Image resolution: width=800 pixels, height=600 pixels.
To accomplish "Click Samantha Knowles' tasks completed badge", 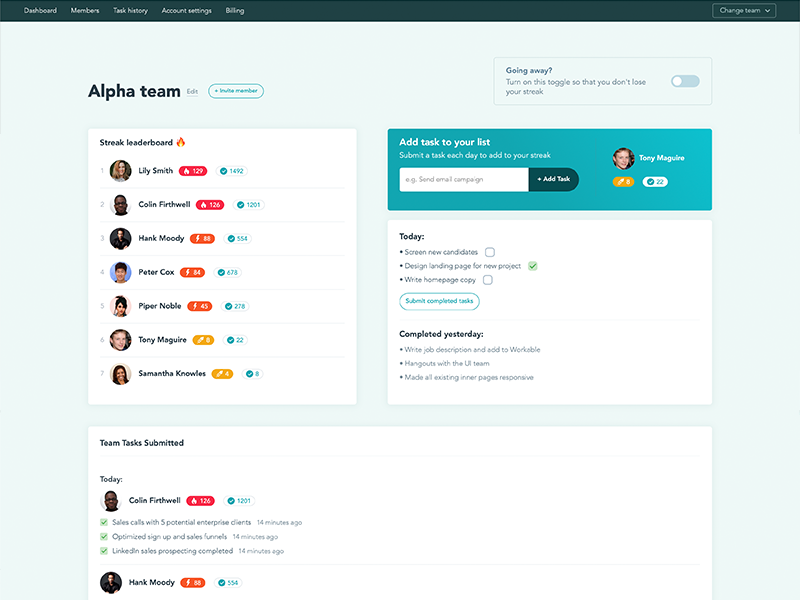I will pyautogui.click(x=253, y=374).
